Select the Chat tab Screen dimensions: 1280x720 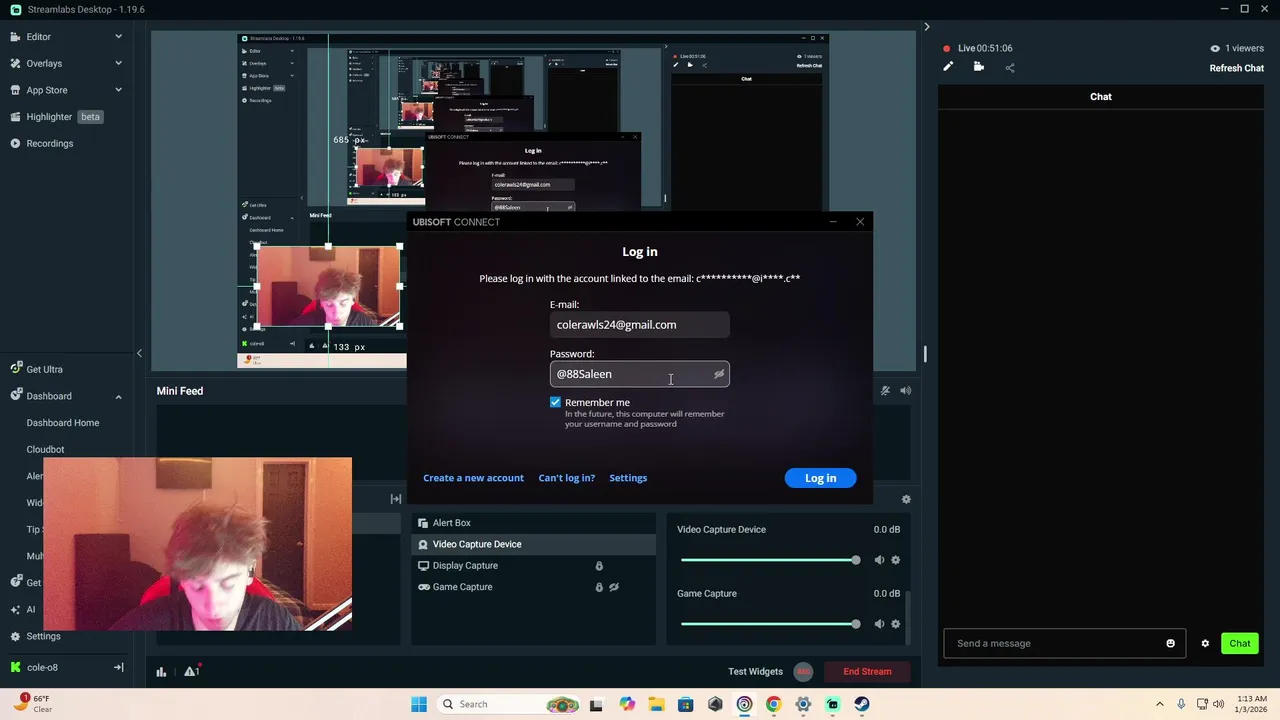click(1101, 97)
